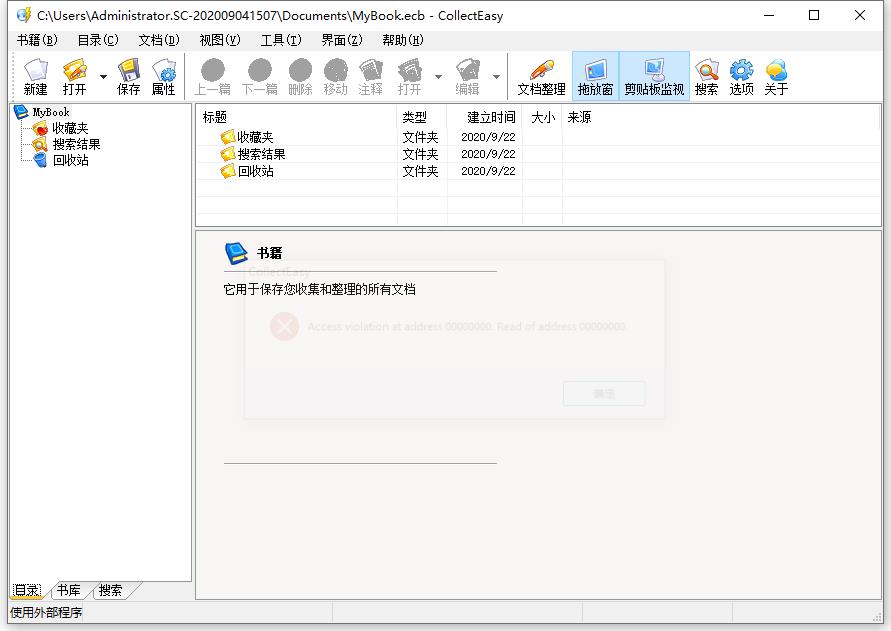This screenshot has height=631, width=891.
Task: Open the 工具(T) menu
Action: click(x=280, y=40)
